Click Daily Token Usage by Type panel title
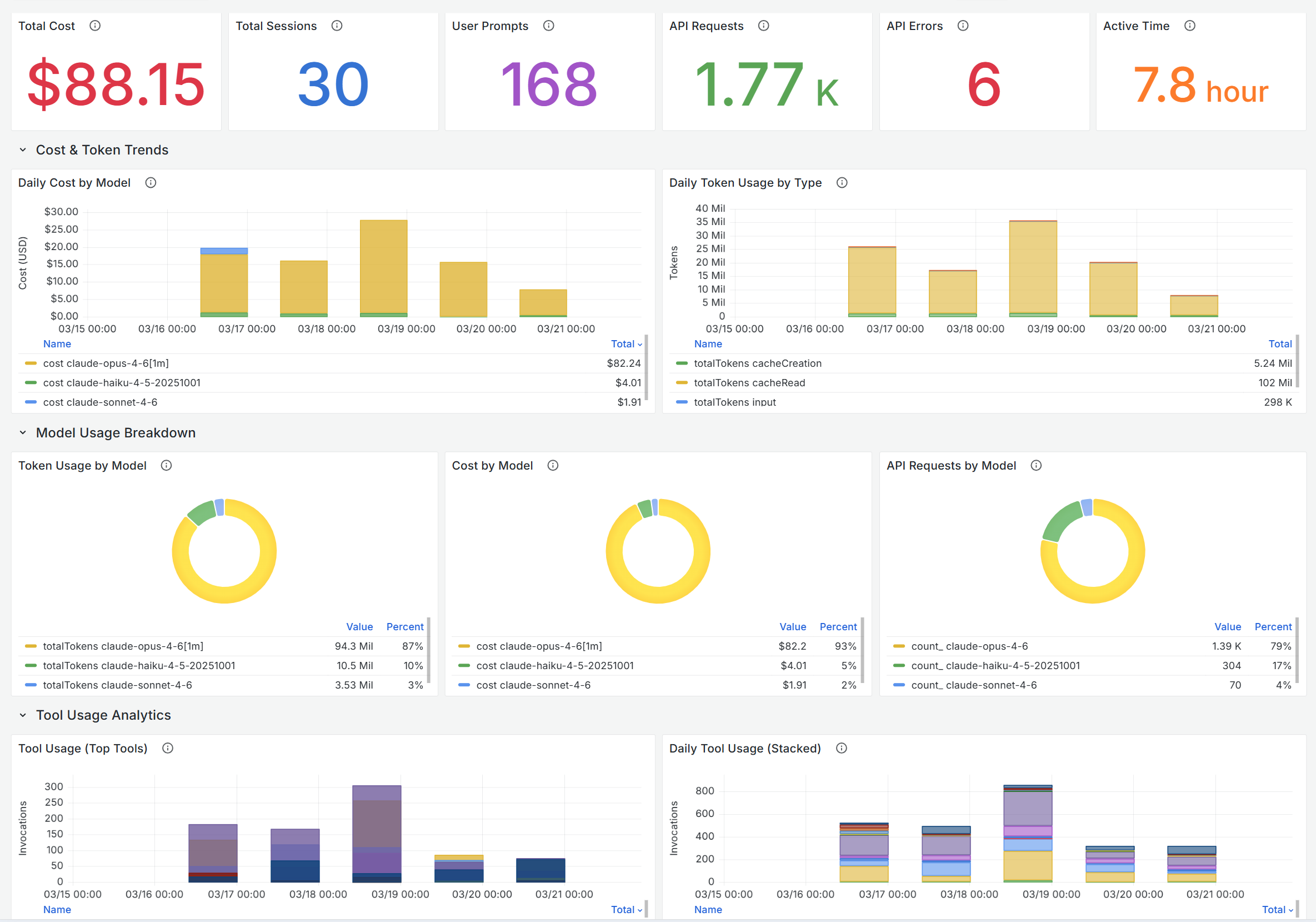The height and width of the screenshot is (922, 1316). click(745, 183)
